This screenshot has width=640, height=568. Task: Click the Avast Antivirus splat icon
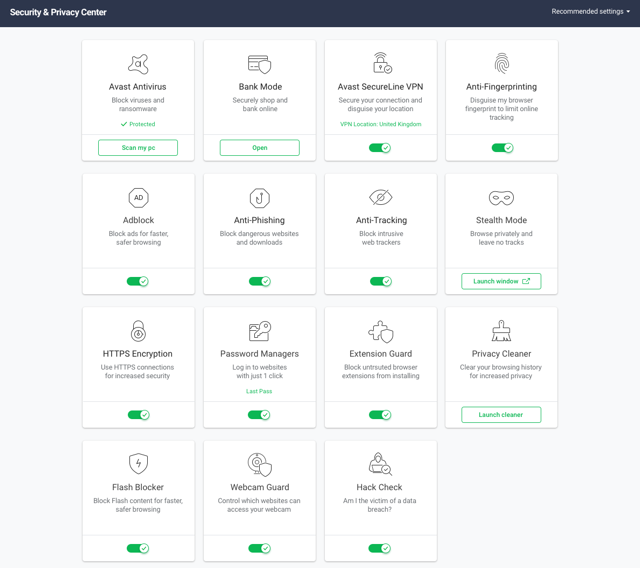[138, 64]
